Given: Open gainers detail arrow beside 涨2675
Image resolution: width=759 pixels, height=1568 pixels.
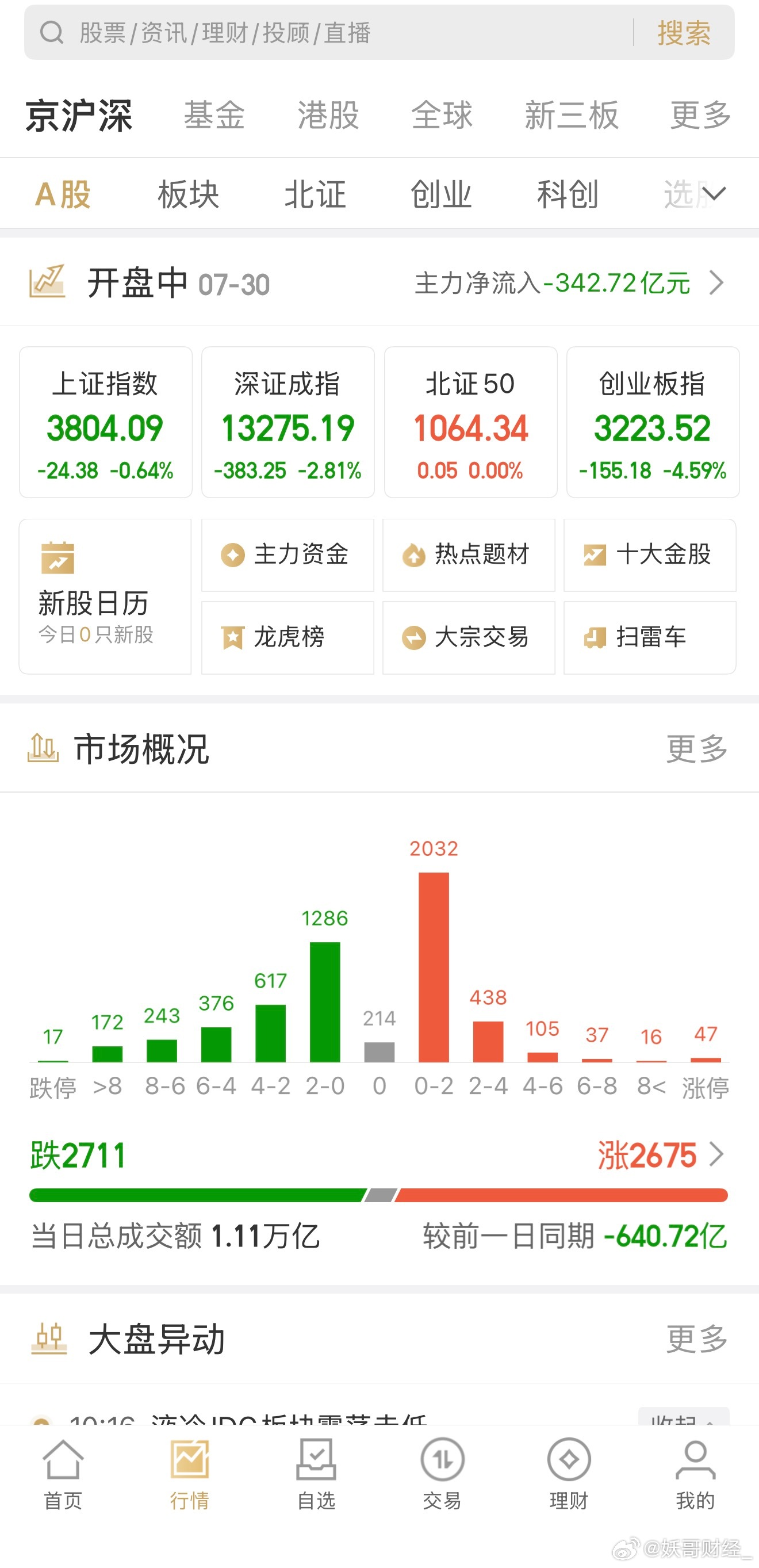Looking at the screenshot, I should pyautogui.click(x=717, y=1154).
